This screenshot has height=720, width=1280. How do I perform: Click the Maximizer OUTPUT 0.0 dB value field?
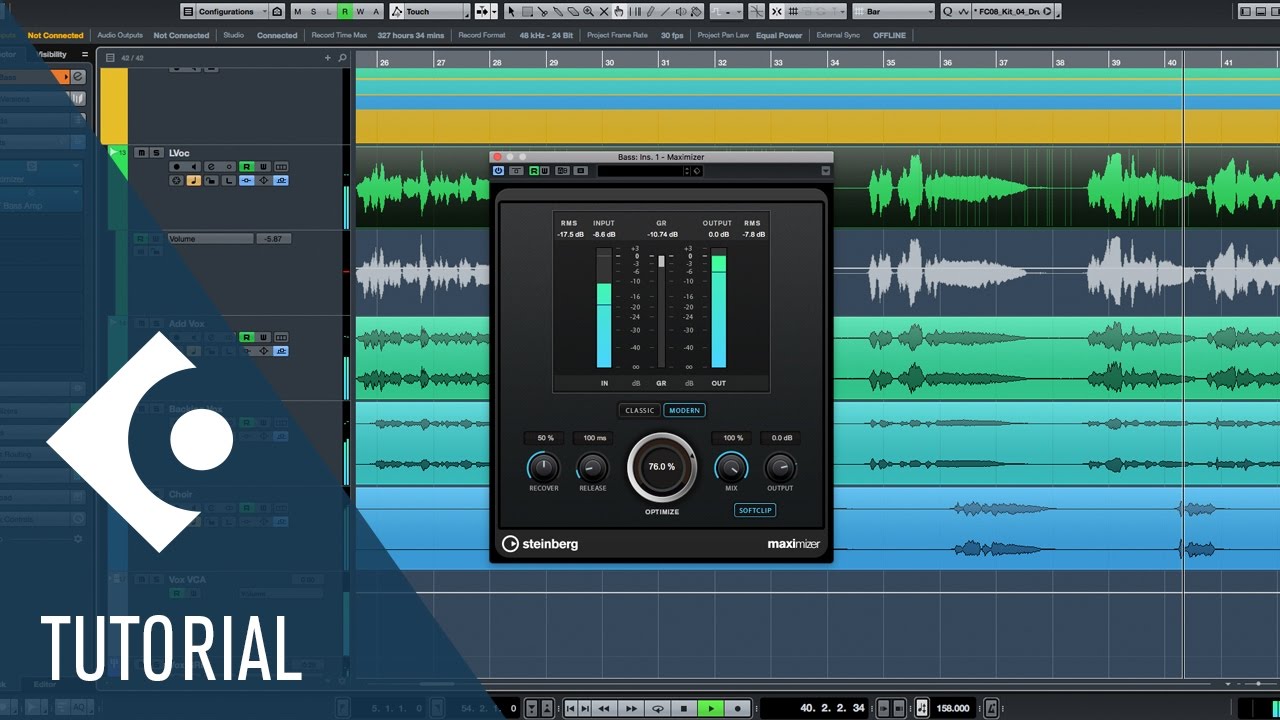[781, 438]
